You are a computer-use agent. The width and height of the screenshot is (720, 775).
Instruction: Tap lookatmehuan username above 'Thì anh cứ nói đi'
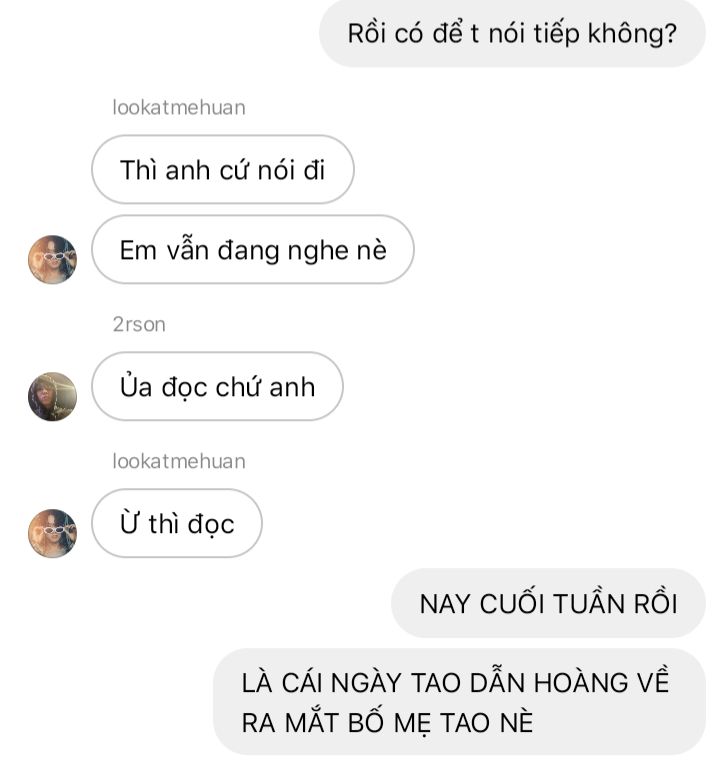click(x=179, y=107)
